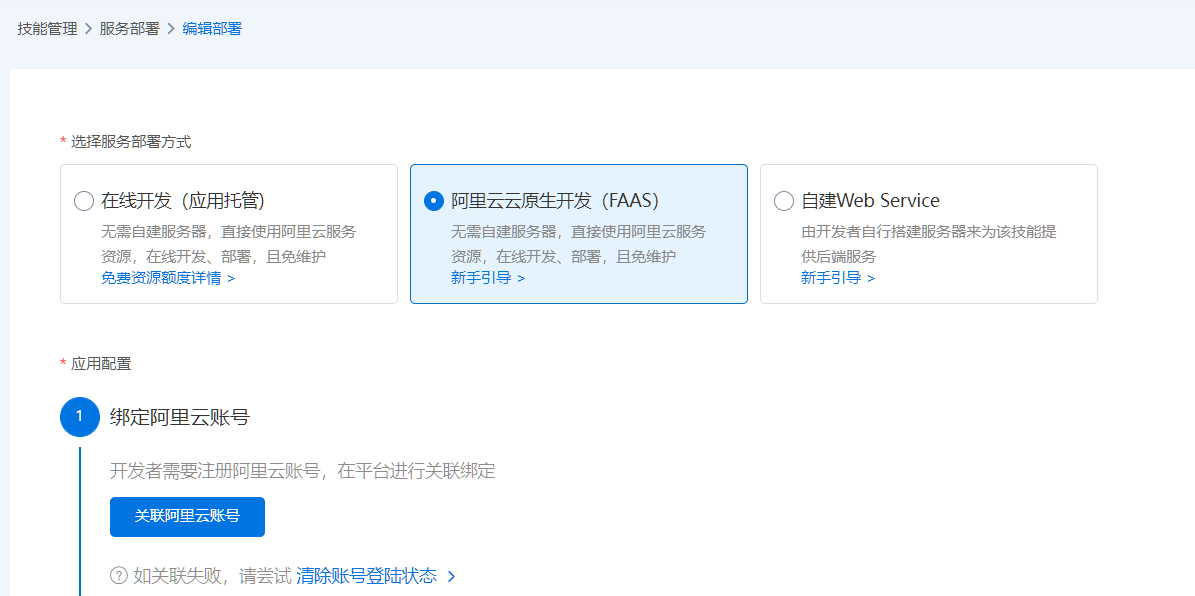Open 新手引导 link in FAAS card
1195x596 pixels.
(x=488, y=278)
